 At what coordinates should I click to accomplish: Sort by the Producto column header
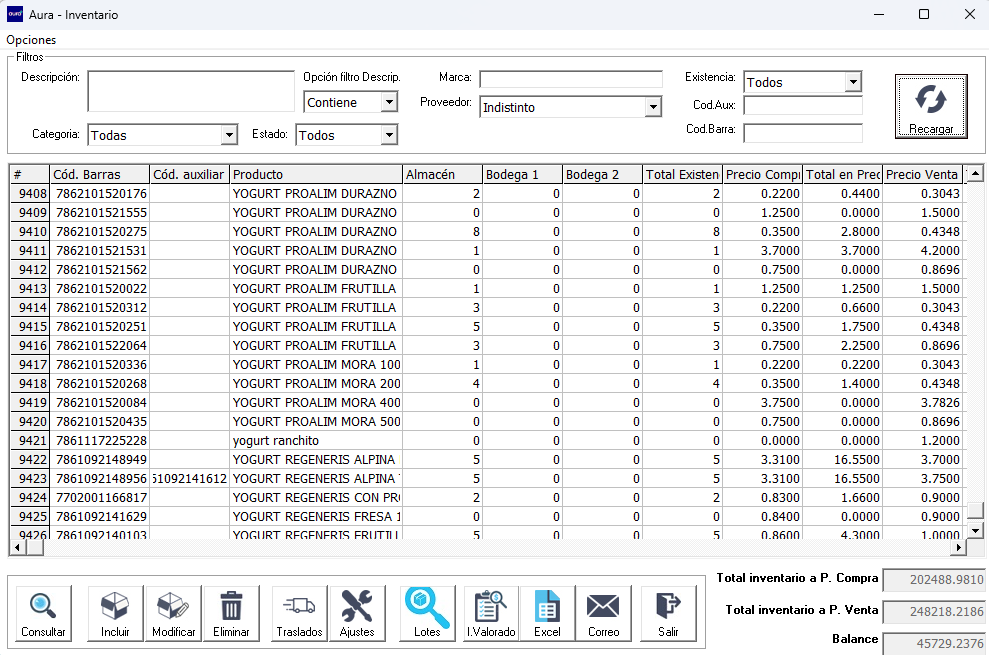316,174
